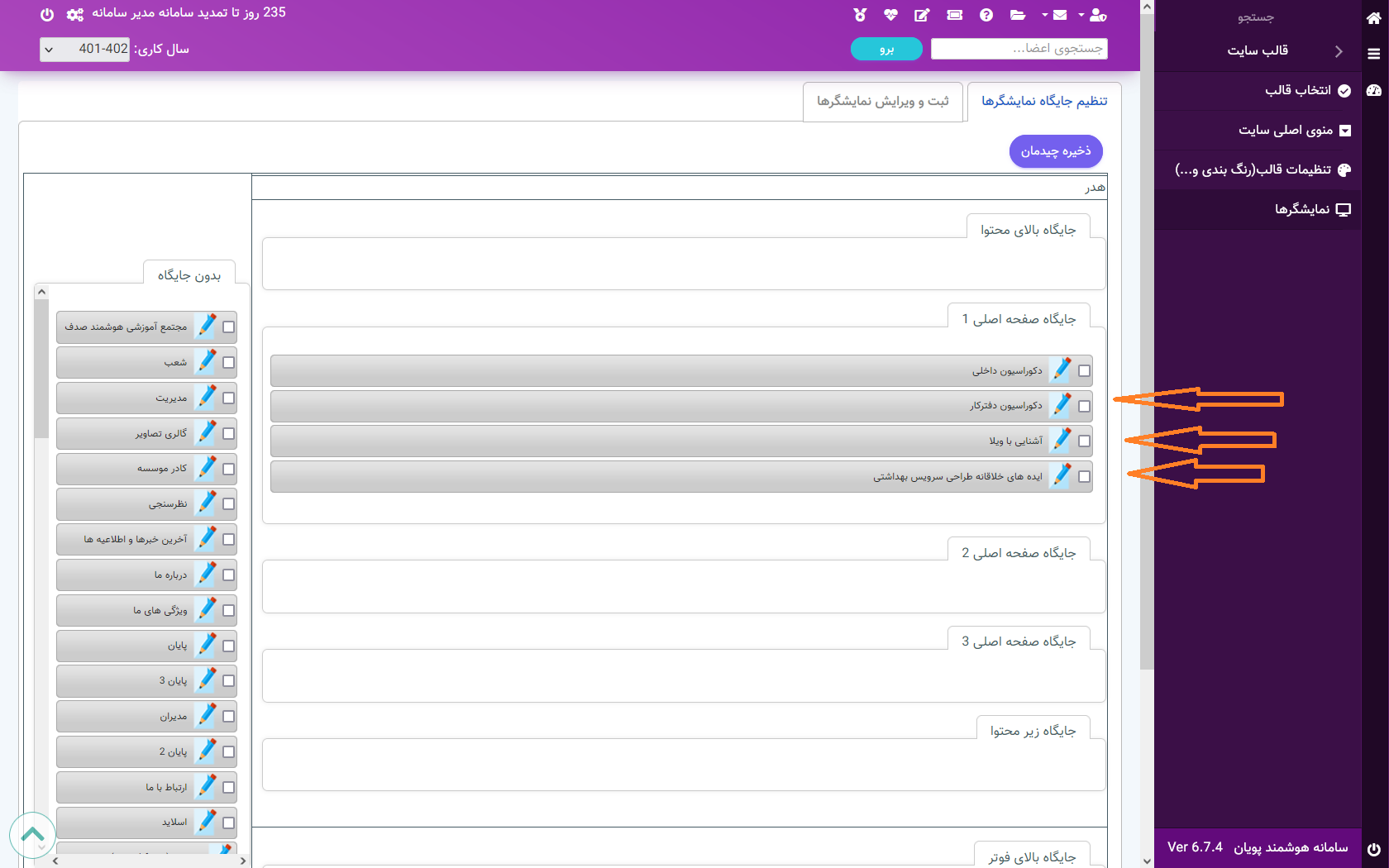Open the سال کاری 401-402 dropdown
1389x868 pixels.
(x=84, y=50)
